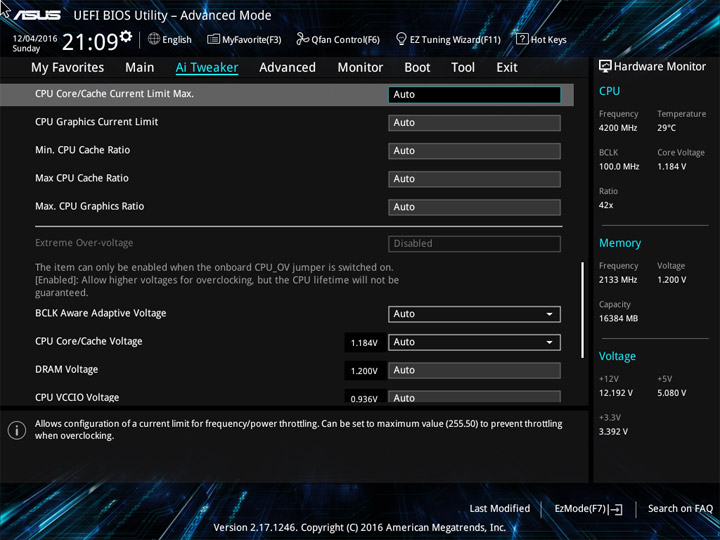Launch Qfan Control(F6)

338,39
